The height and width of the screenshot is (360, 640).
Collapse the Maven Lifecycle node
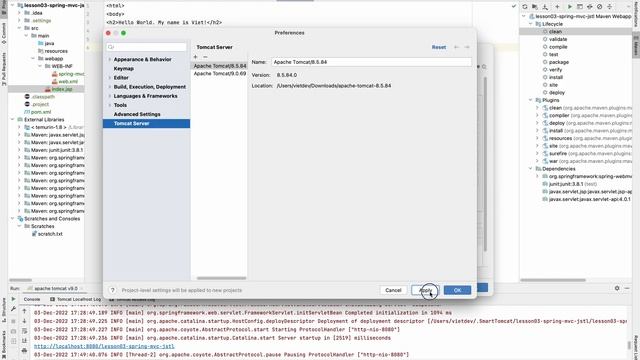(x=531, y=24)
